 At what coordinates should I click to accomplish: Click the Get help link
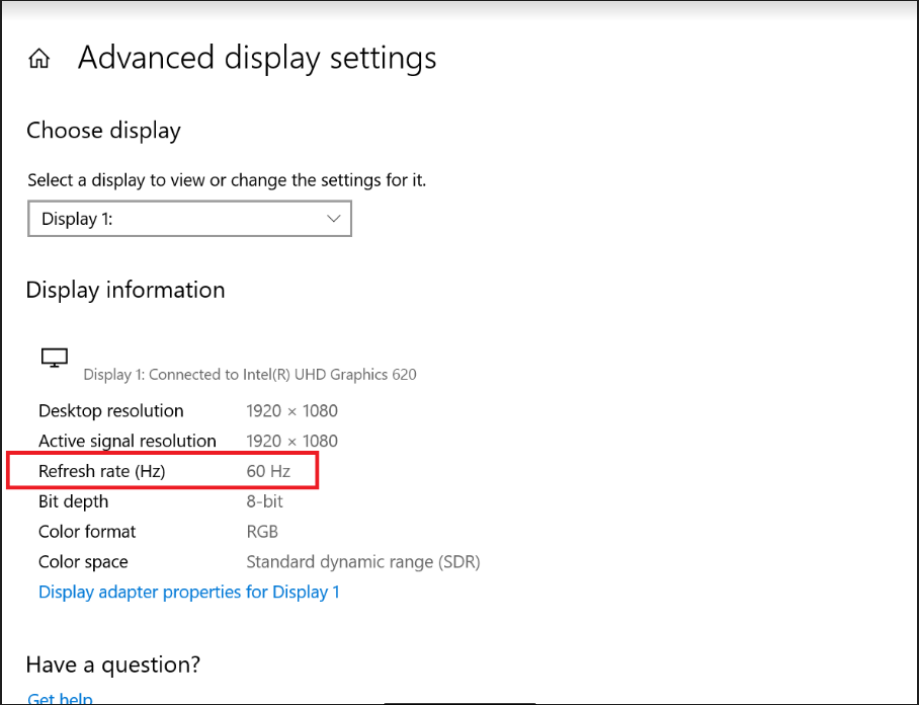[x=60, y=698]
